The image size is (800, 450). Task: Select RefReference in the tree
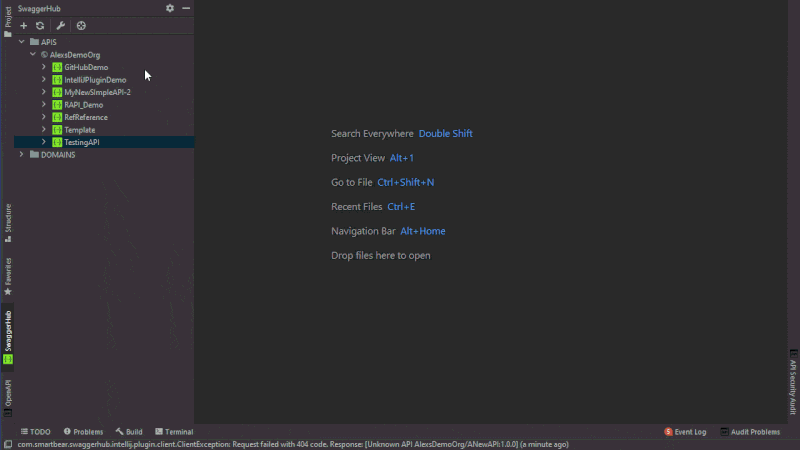pyautogui.click(x=104, y=117)
